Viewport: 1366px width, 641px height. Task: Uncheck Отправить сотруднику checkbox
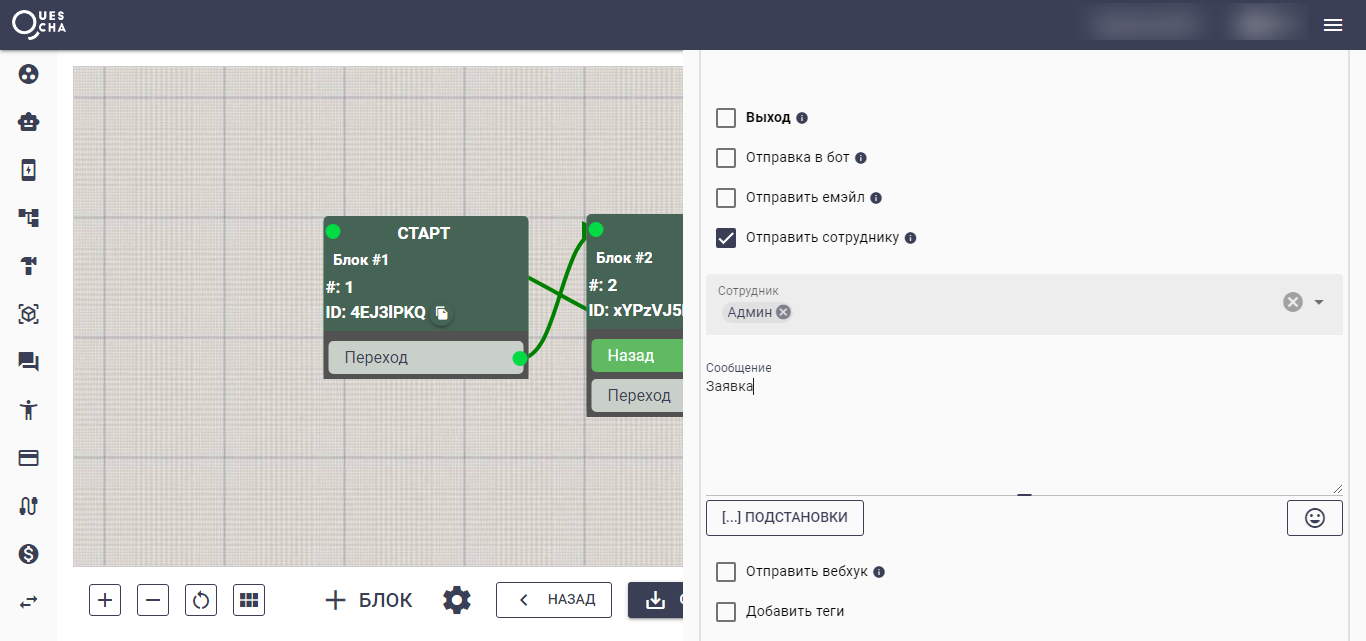pos(726,238)
